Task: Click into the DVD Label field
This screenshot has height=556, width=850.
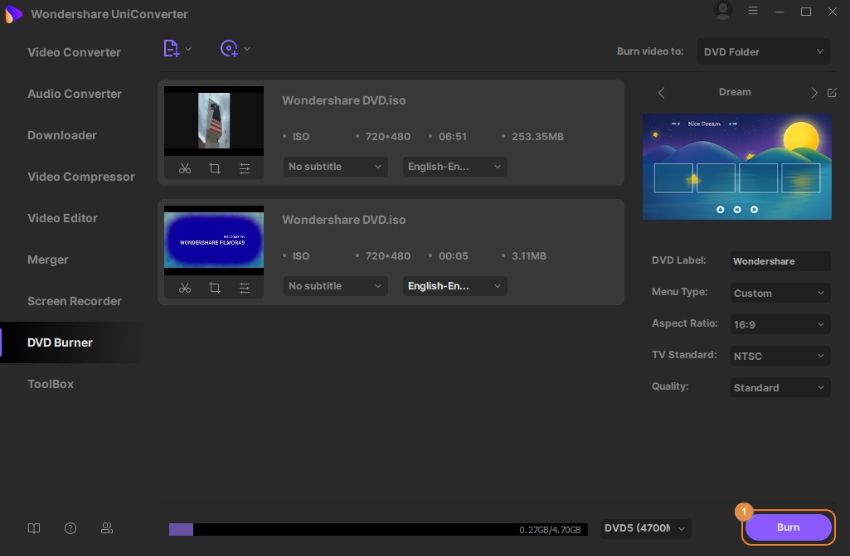Action: point(780,261)
